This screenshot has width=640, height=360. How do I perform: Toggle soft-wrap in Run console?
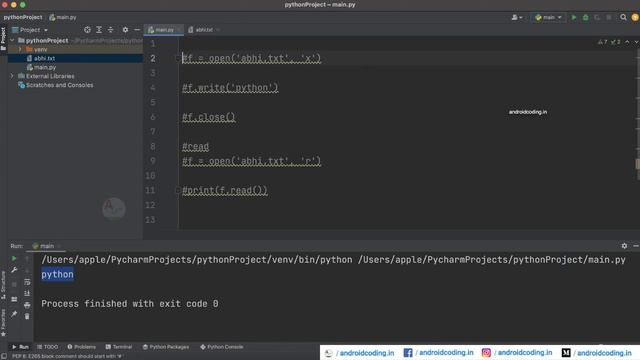(27, 282)
